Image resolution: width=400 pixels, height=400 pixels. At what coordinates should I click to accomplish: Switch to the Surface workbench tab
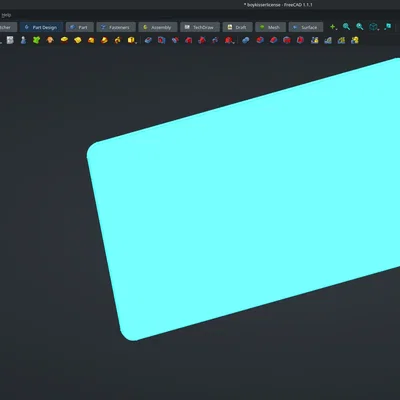point(306,27)
